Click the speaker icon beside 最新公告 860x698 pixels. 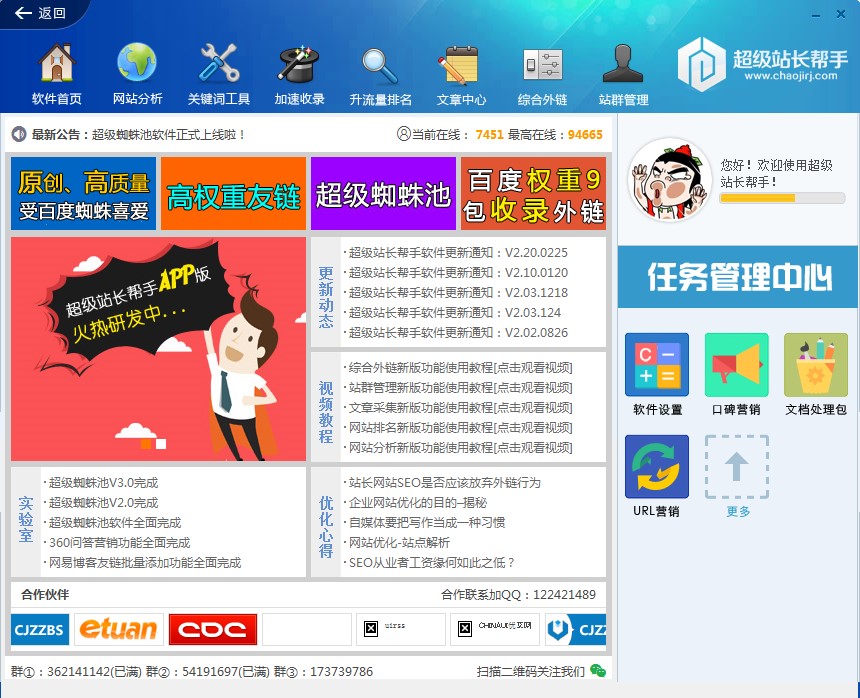click(19, 134)
